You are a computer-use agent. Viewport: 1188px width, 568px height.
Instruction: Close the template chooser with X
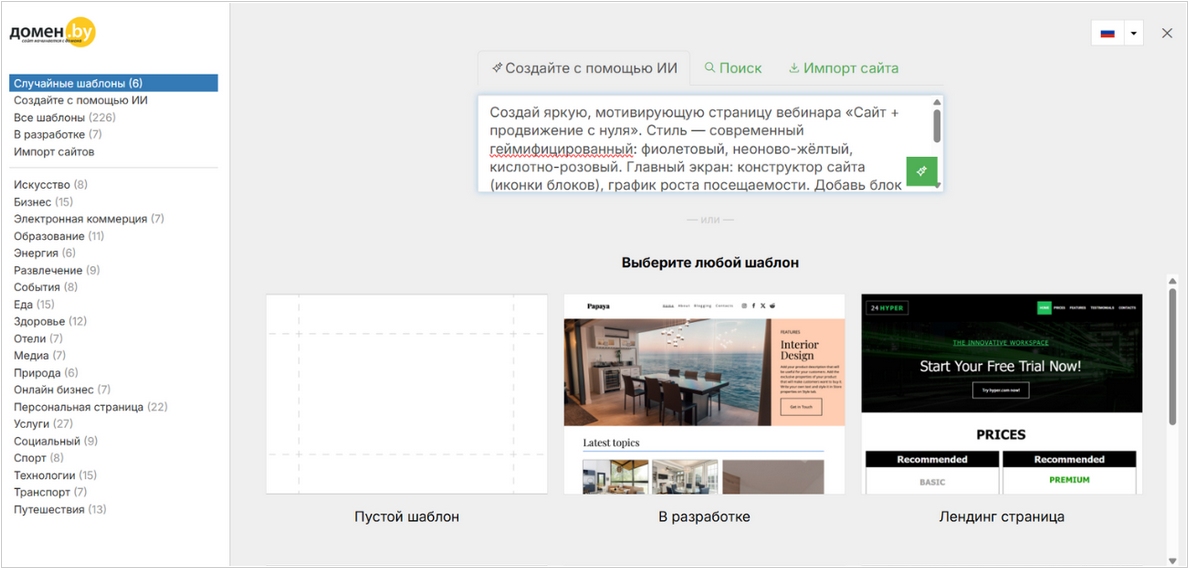pyautogui.click(x=1167, y=33)
